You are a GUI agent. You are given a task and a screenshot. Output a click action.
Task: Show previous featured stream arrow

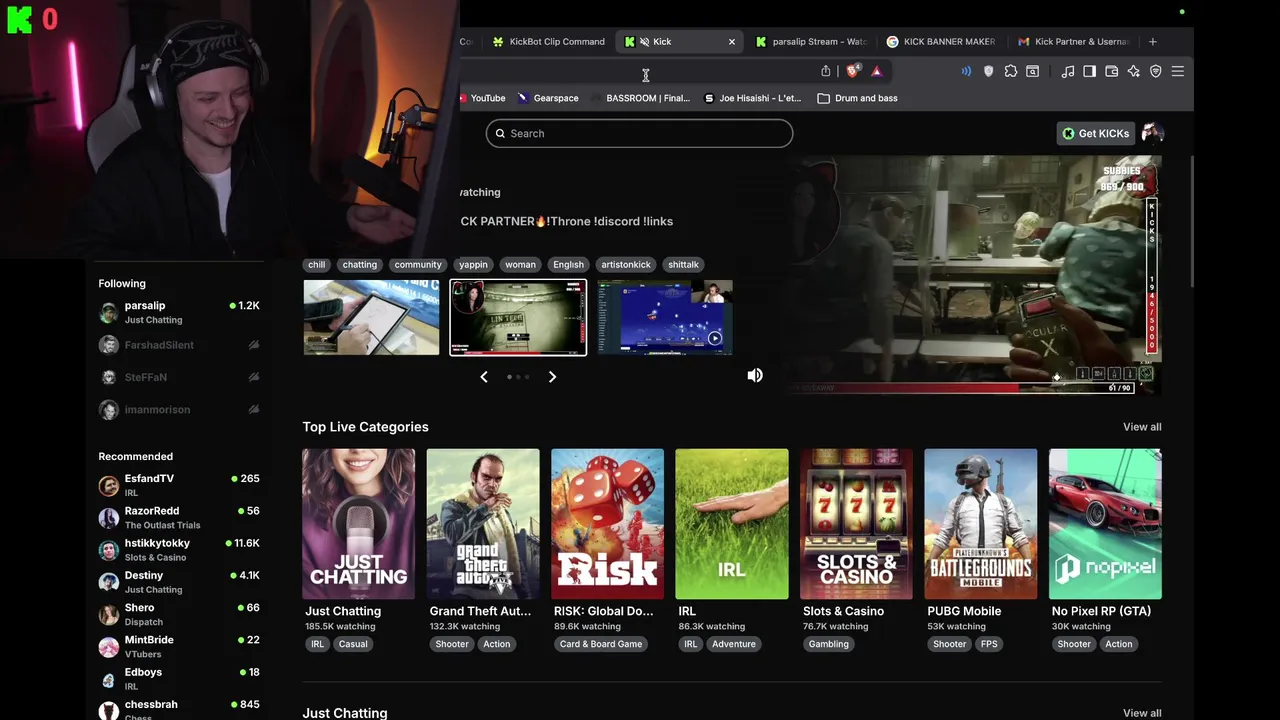[484, 377]
